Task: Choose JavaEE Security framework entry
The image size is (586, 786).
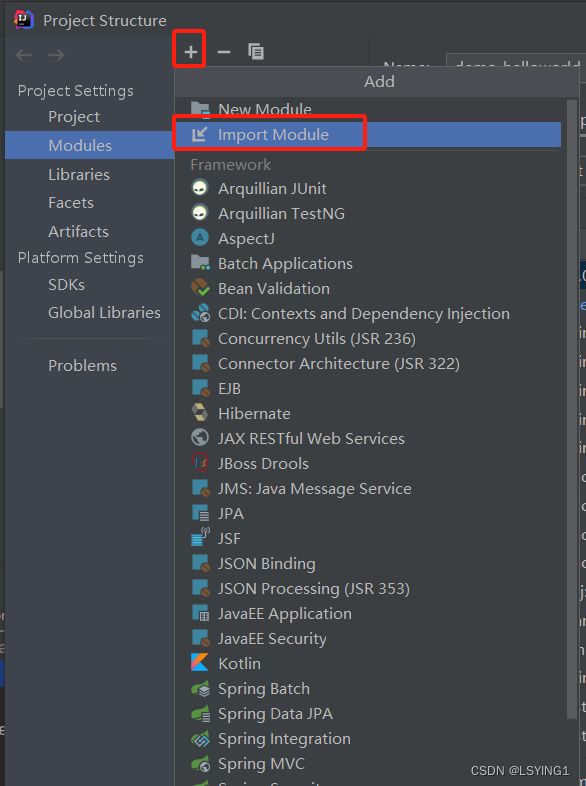Action: pos(368,638)
